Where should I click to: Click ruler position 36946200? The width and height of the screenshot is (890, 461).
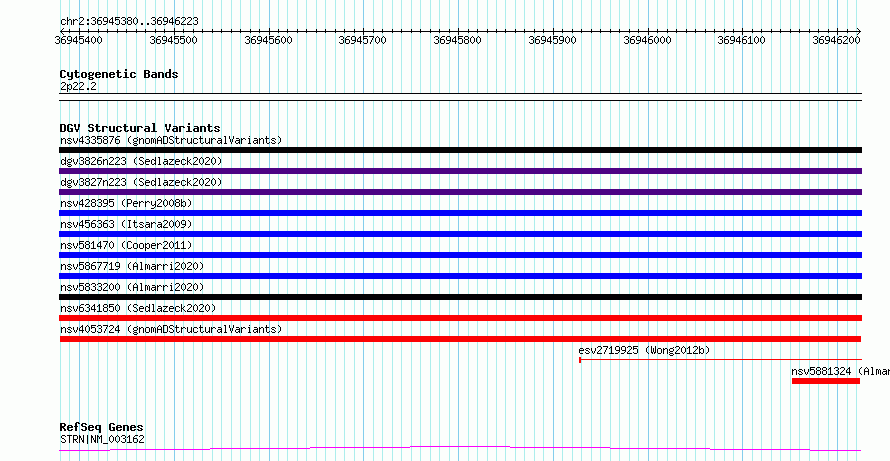pyautogui.click(x=837, y=40)
